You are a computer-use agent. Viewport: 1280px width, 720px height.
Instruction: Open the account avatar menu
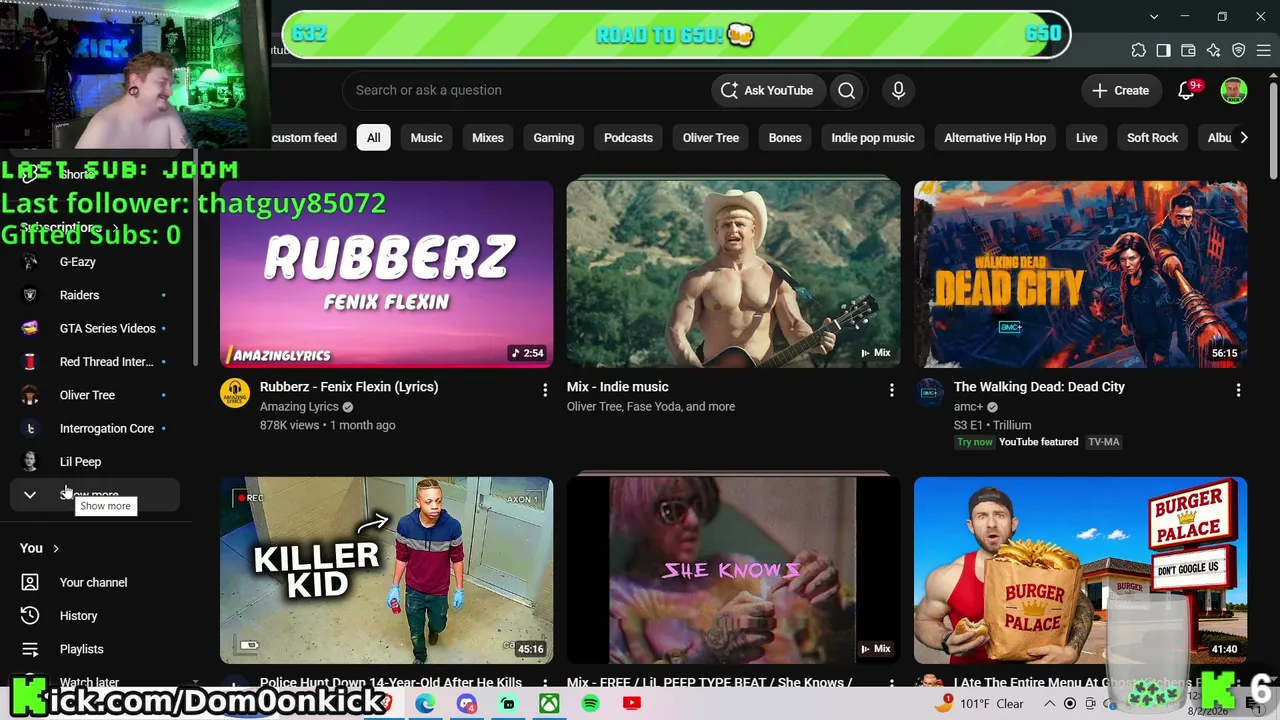pyautogui.click(x=1234, y=90)
